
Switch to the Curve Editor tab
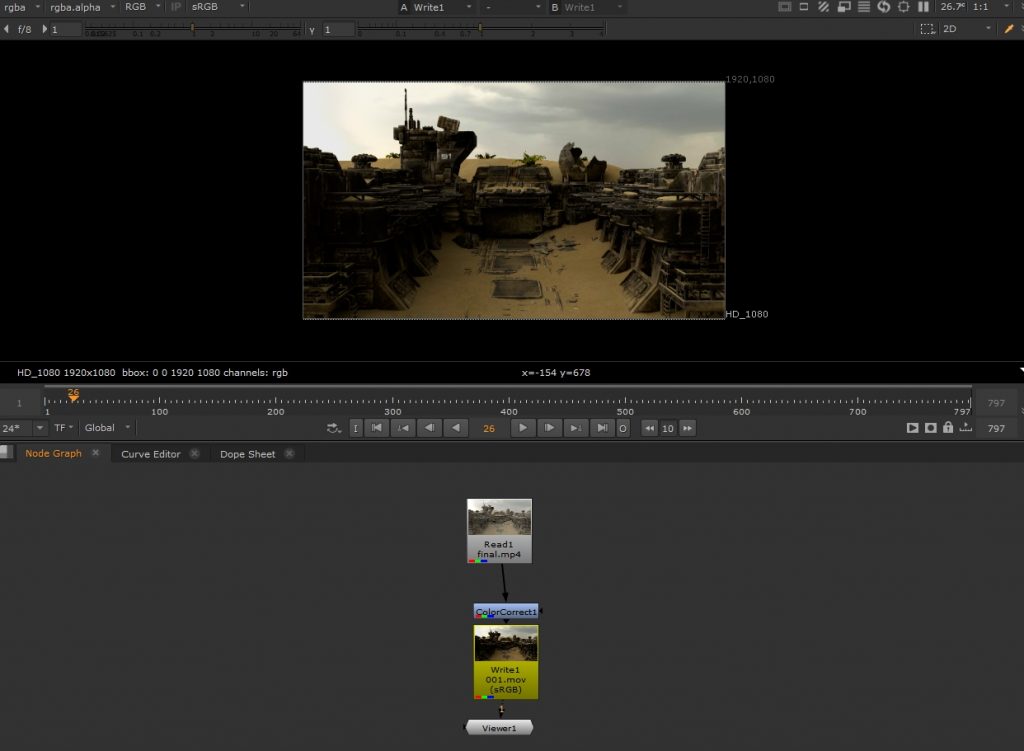click(151, 454)
